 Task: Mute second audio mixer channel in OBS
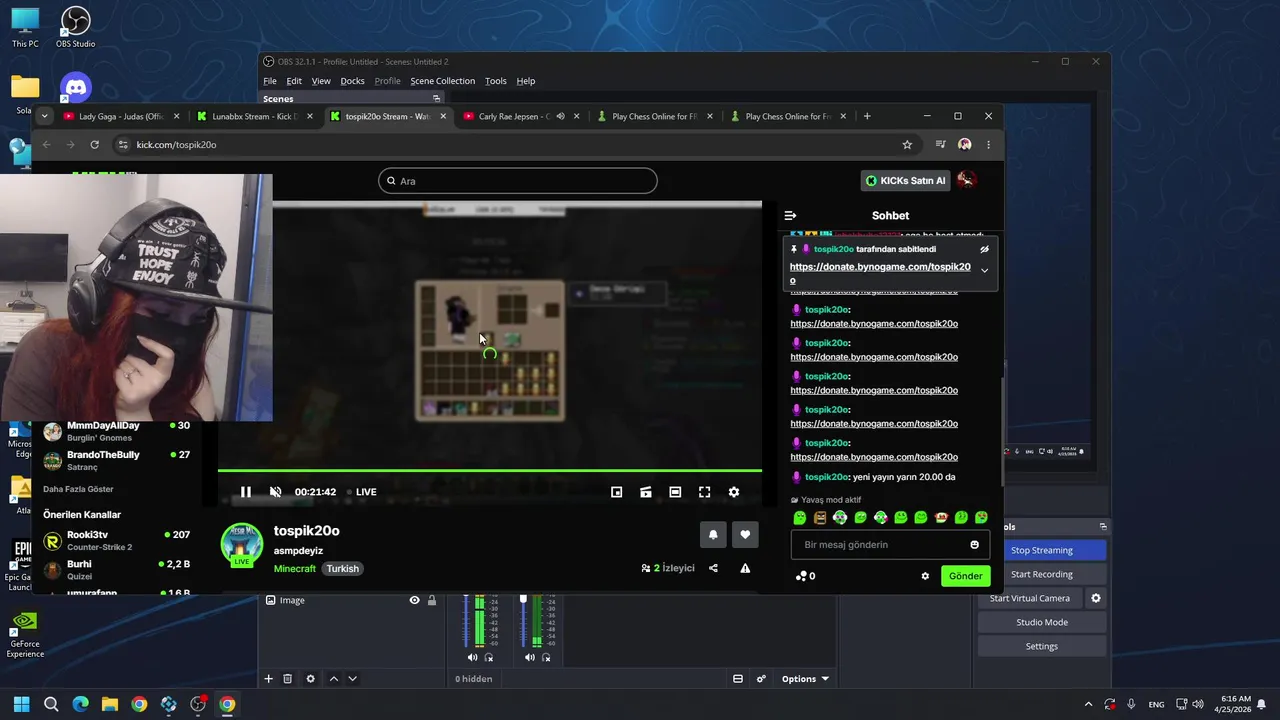tap(529, 657)
